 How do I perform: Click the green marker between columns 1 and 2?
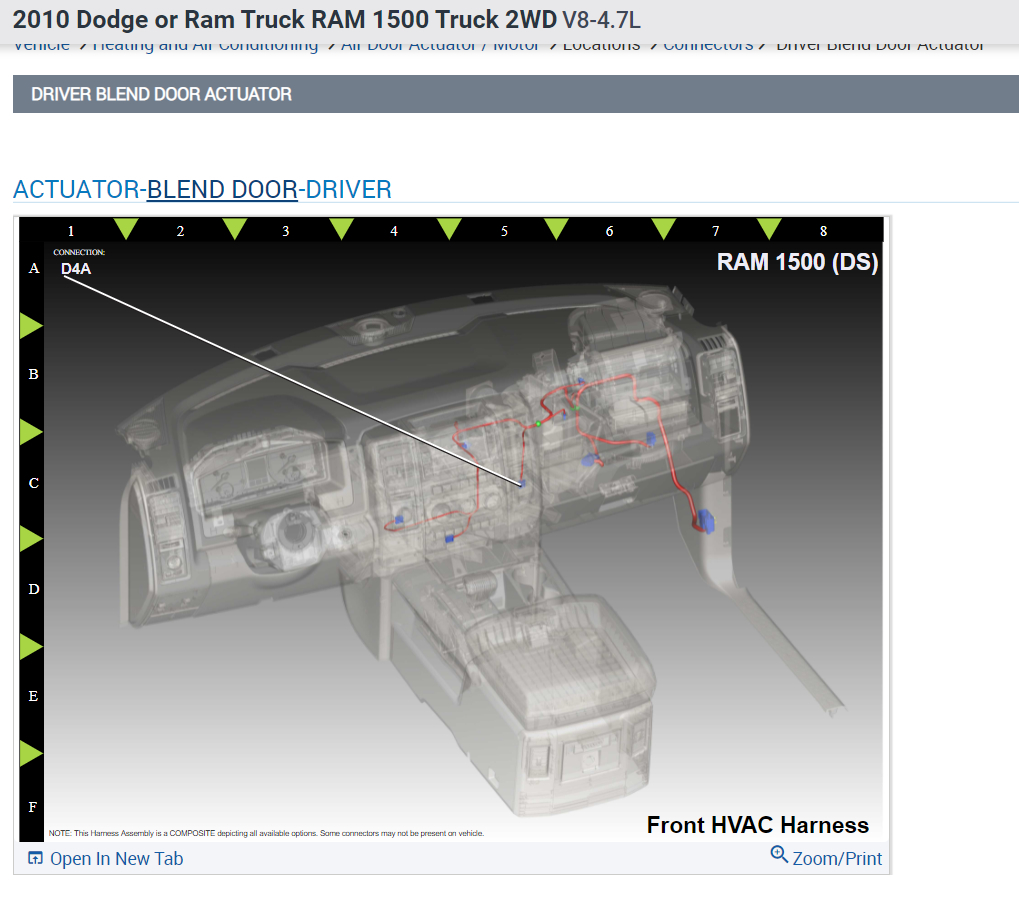pyautogui.click(x=126, y=229)
